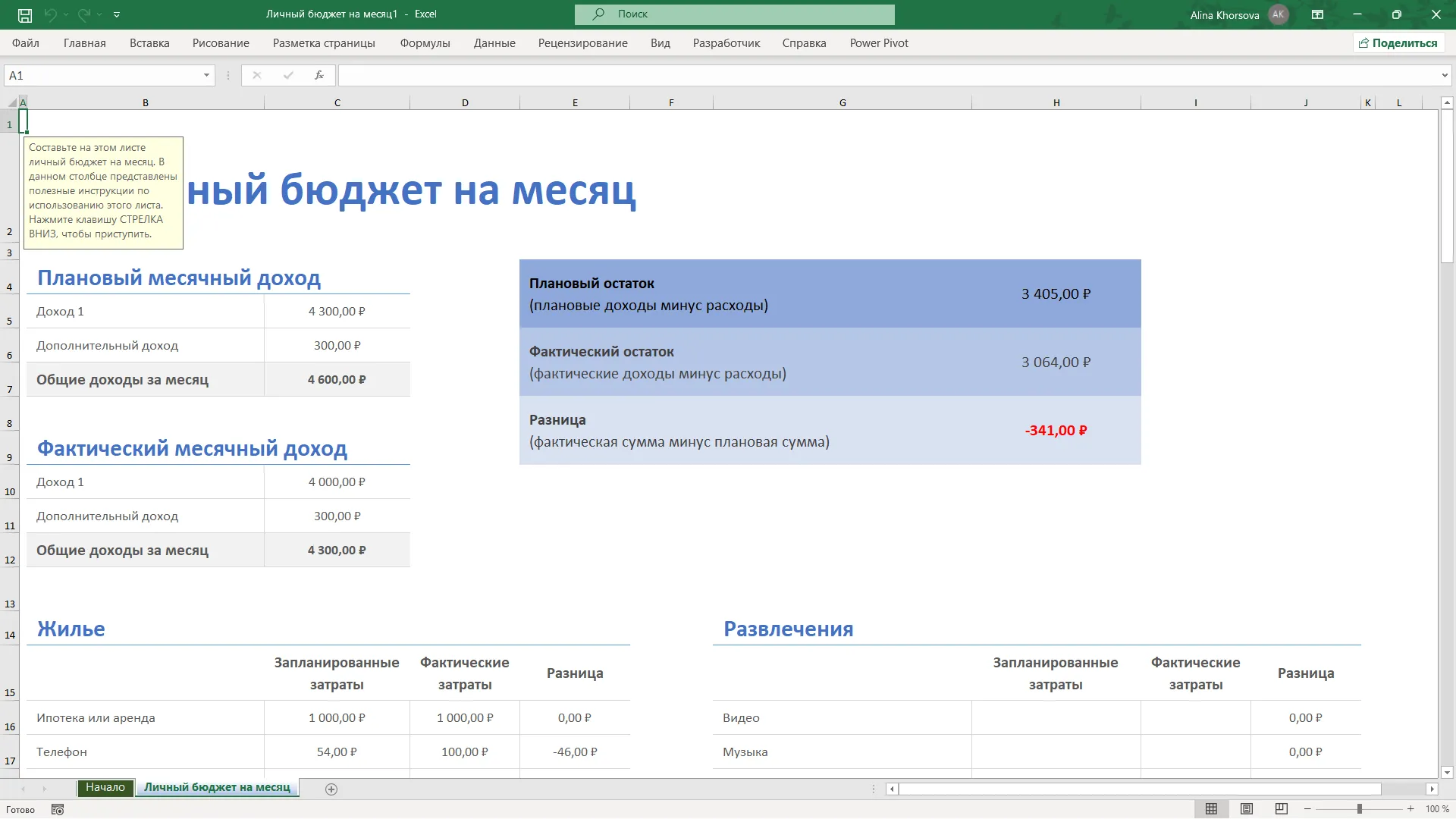Image resolution: width=1456 pixels, height=819 pixels.
Task: Click the Insert Function fx icon
Action: [319, 75]
